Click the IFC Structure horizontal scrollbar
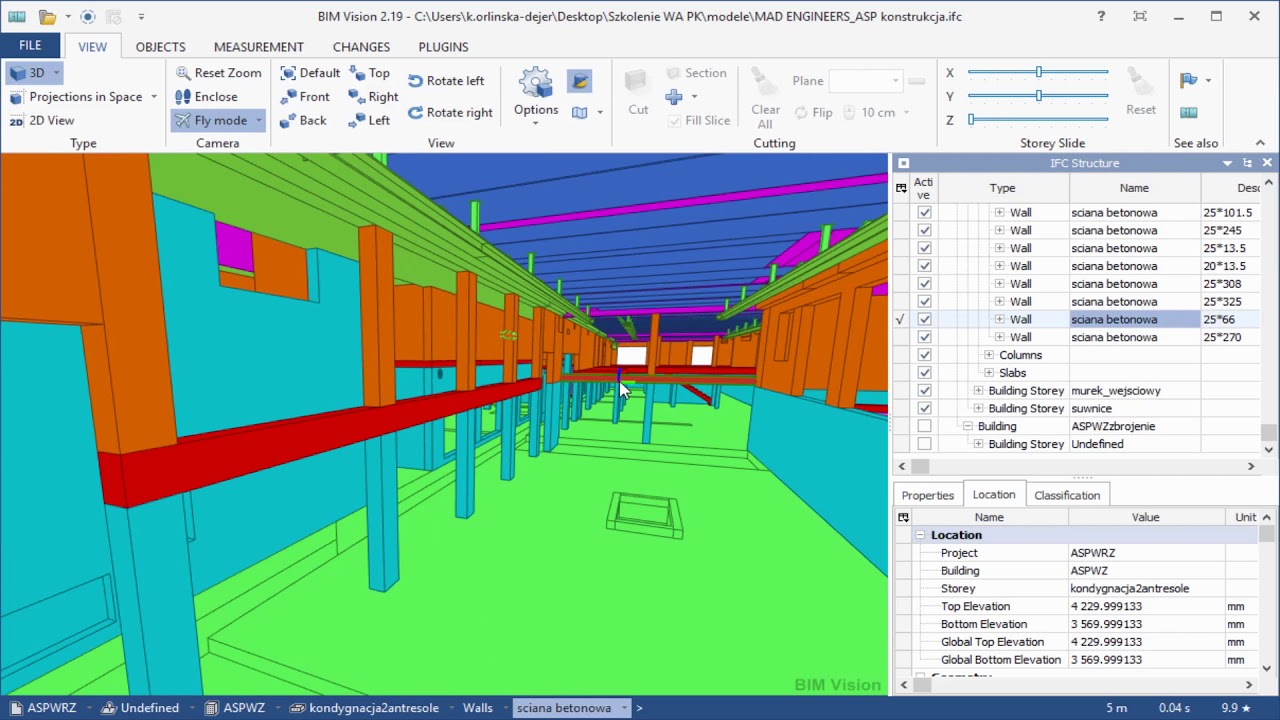Screen dimensions: 1280x720 point(1075,466)
